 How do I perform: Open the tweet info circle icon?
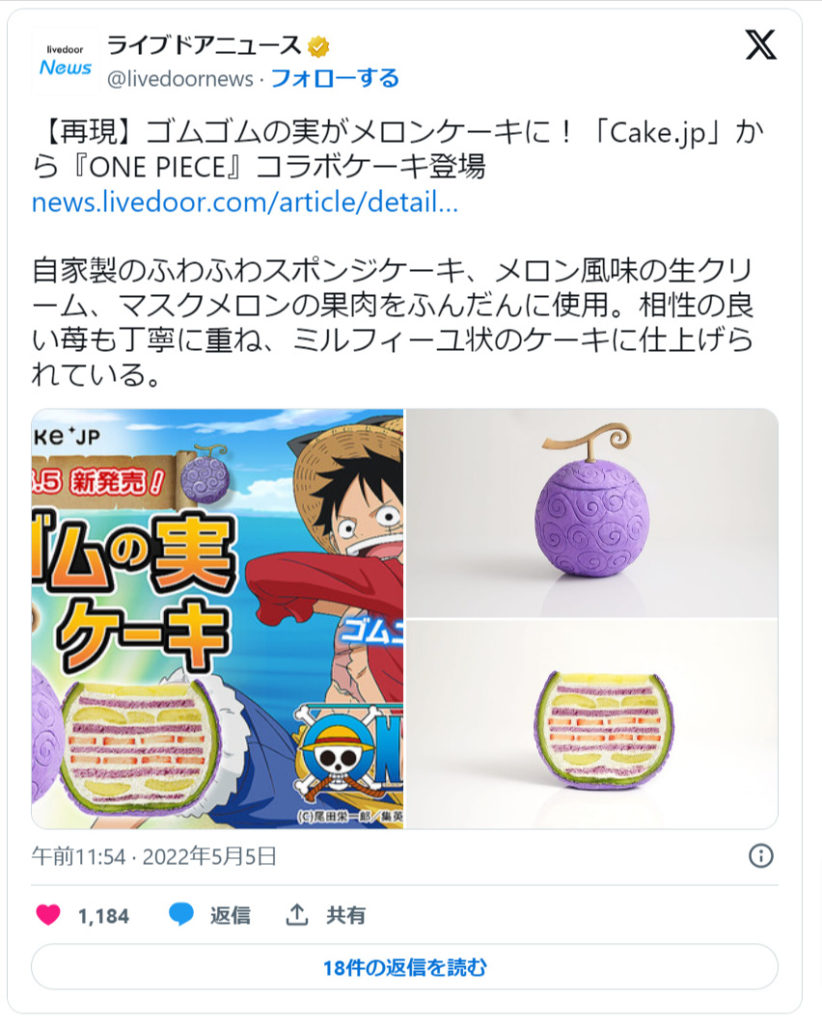tap(761, 856)
